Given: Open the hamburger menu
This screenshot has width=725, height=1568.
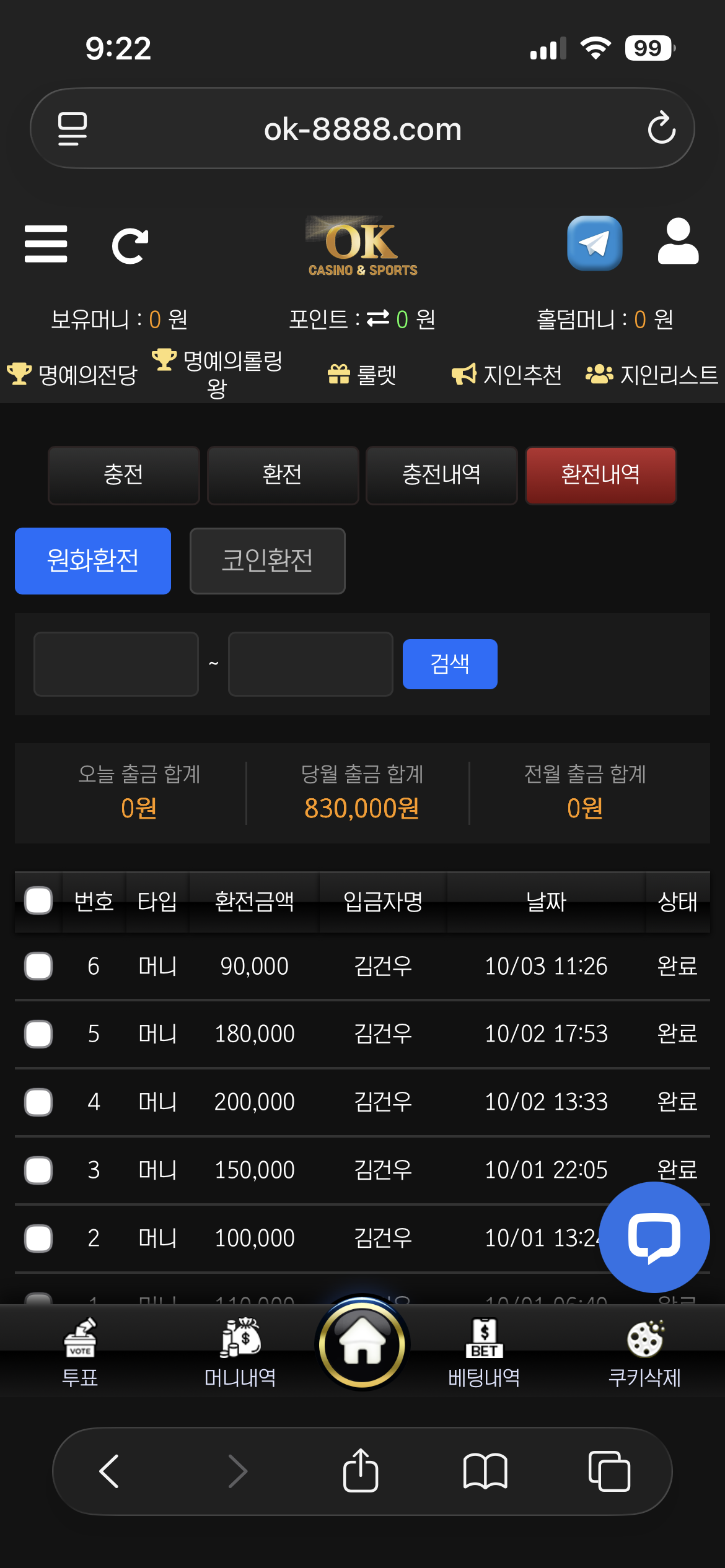Looking at the screenshot, I should 46,243.
